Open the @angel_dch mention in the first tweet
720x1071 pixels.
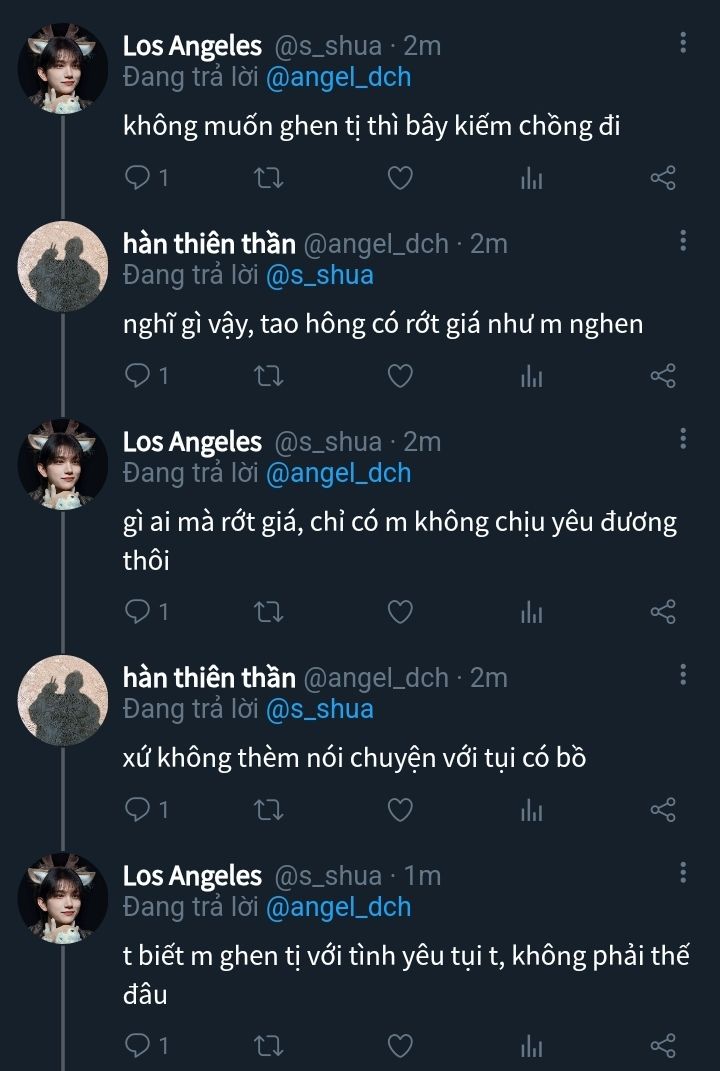[338, 77]
